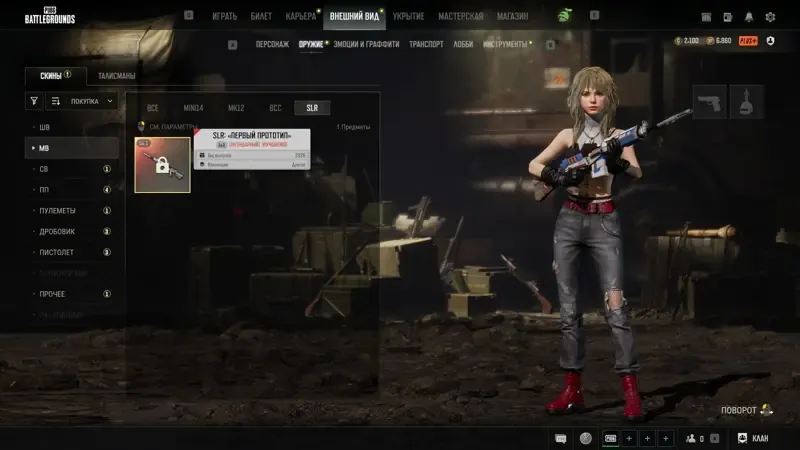This screenshot has height=450, width=800.
Task: Filter weapons by MK12
Action: click(x=236, y=108)
